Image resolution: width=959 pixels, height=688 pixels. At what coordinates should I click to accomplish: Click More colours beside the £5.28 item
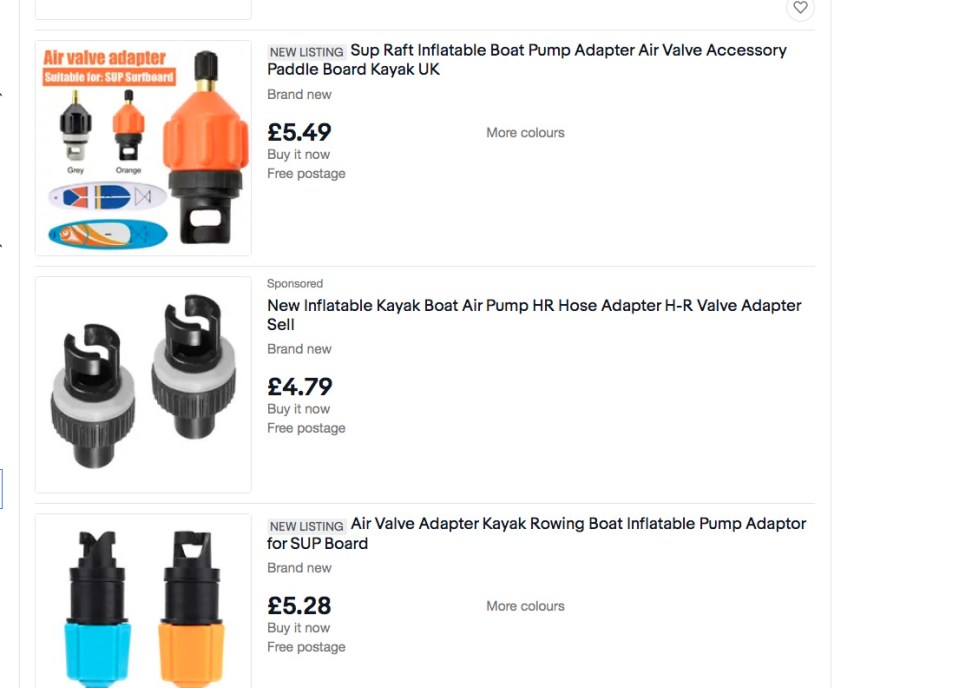525,606
